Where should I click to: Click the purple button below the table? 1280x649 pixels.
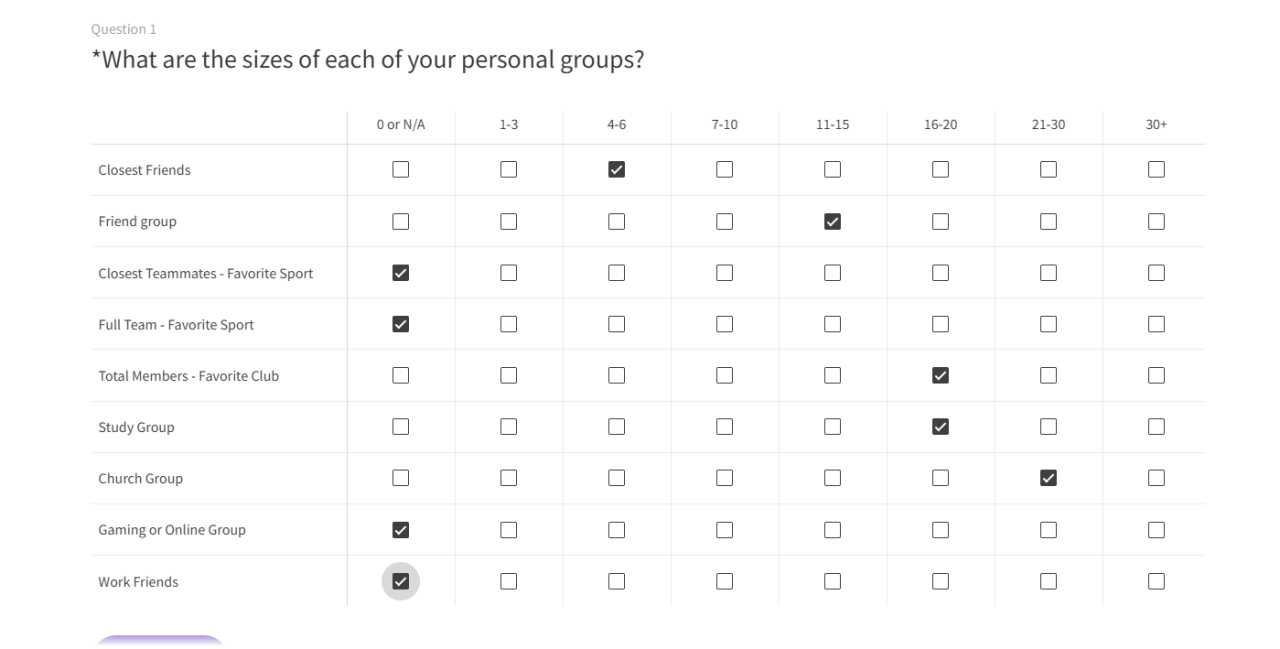point(160,640)
